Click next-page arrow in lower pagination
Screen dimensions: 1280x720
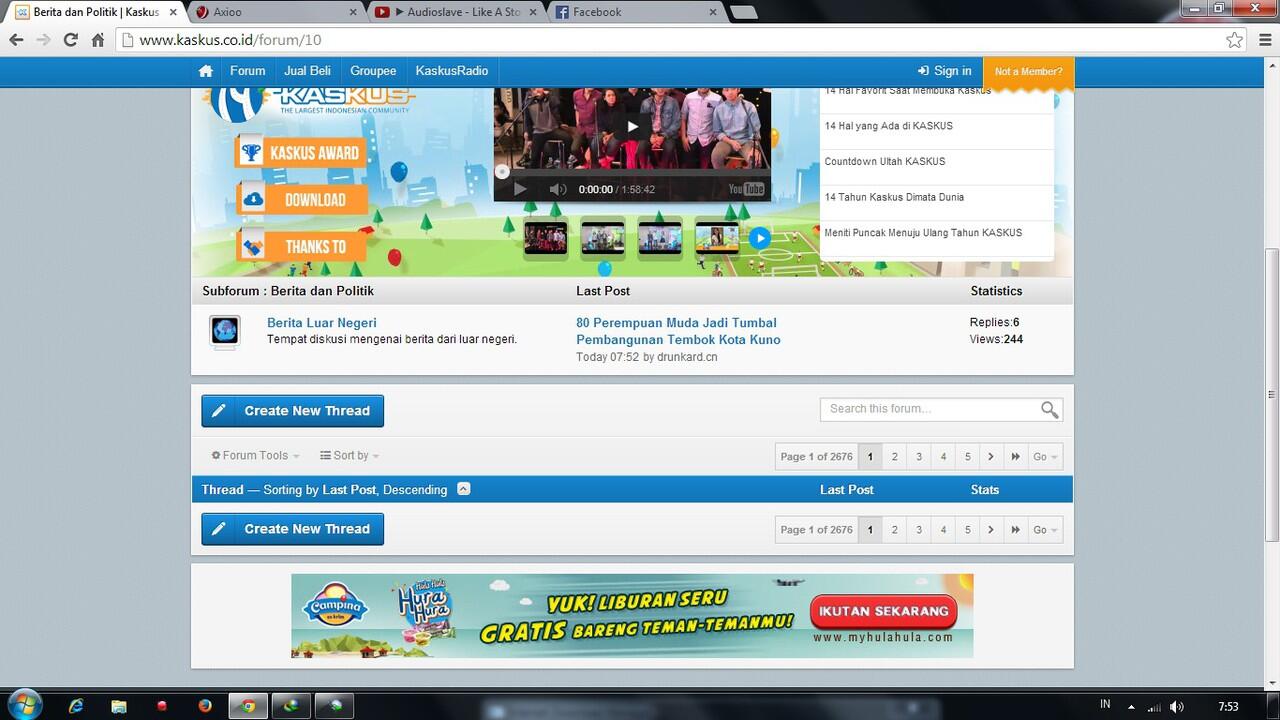pyautogui.click(x=991, y=530)
